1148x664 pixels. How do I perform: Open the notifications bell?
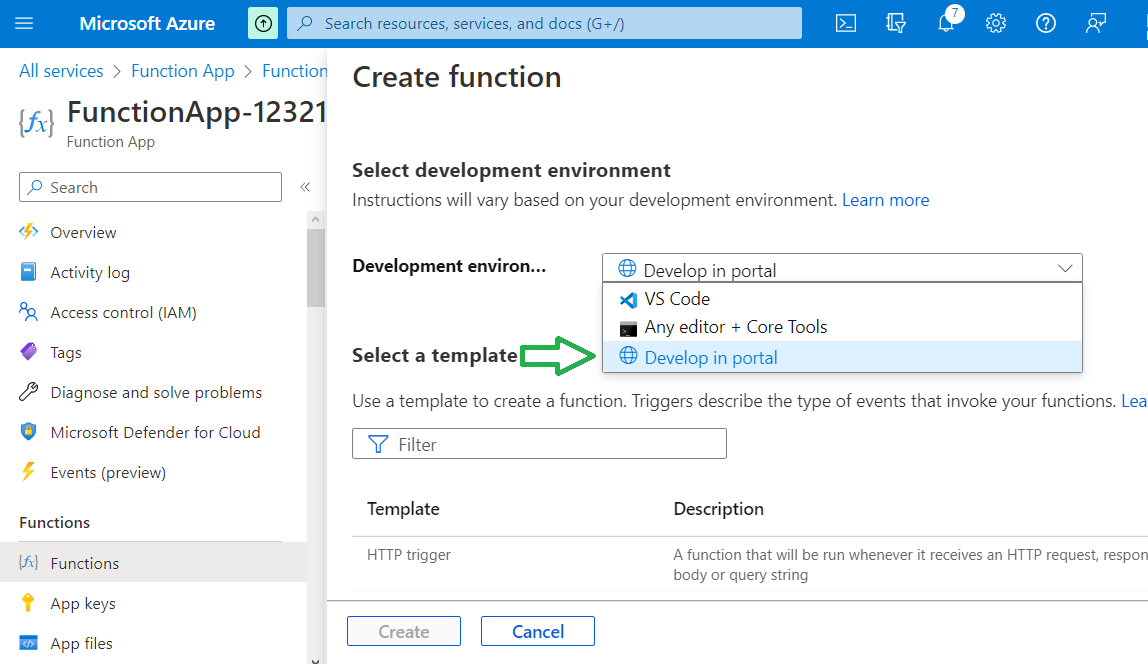(946, 23)
